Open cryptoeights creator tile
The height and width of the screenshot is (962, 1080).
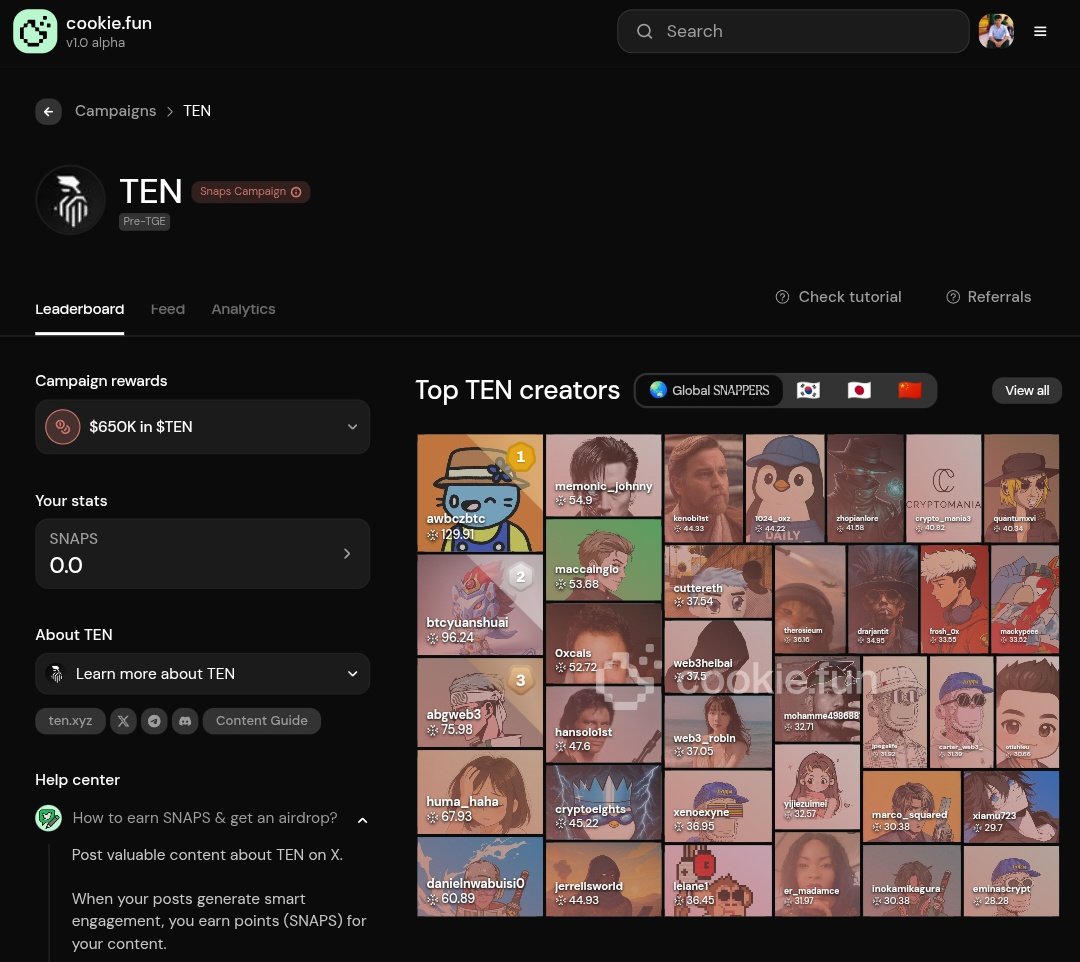[x=603, y=802]
